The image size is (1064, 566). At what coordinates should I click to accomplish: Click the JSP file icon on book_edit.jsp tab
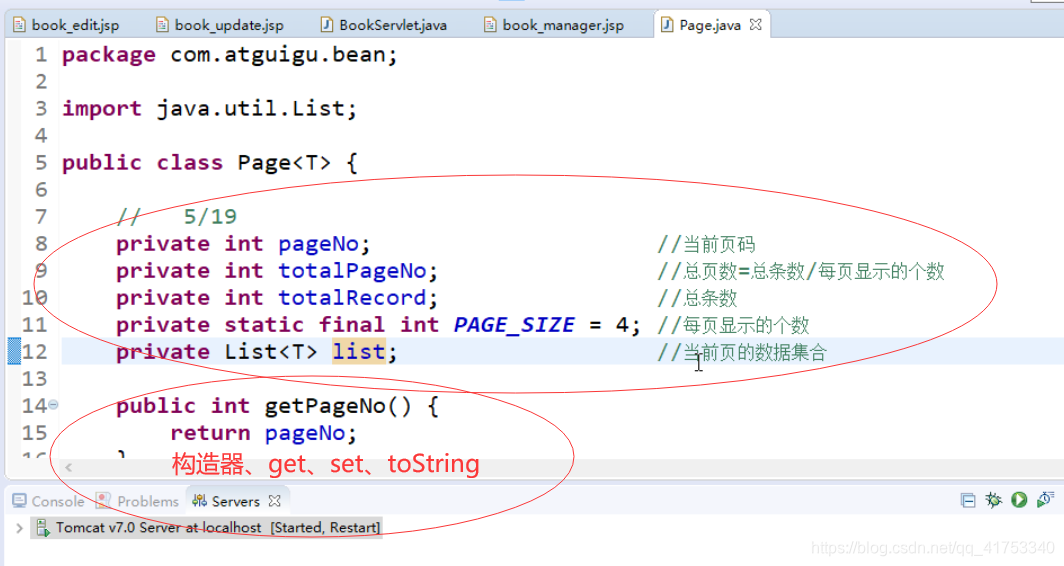coord(19,25)
